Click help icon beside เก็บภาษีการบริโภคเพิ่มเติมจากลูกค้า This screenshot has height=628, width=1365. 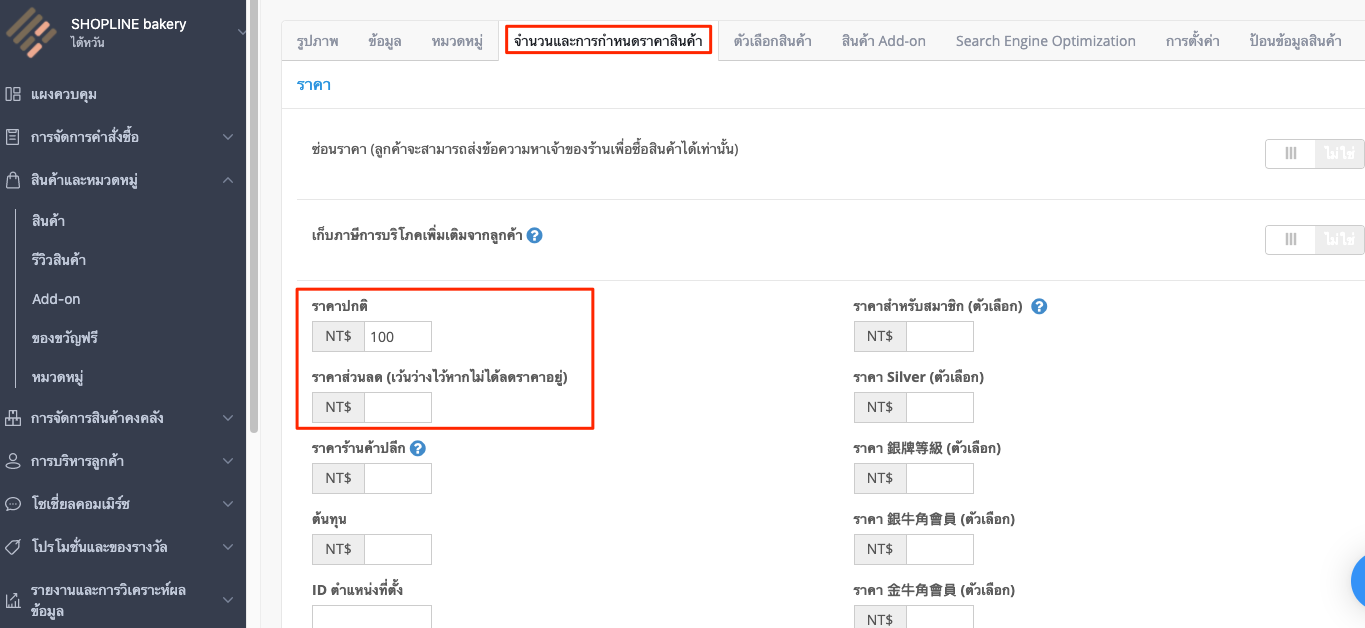pyautogui.click(x=534, y=236)
